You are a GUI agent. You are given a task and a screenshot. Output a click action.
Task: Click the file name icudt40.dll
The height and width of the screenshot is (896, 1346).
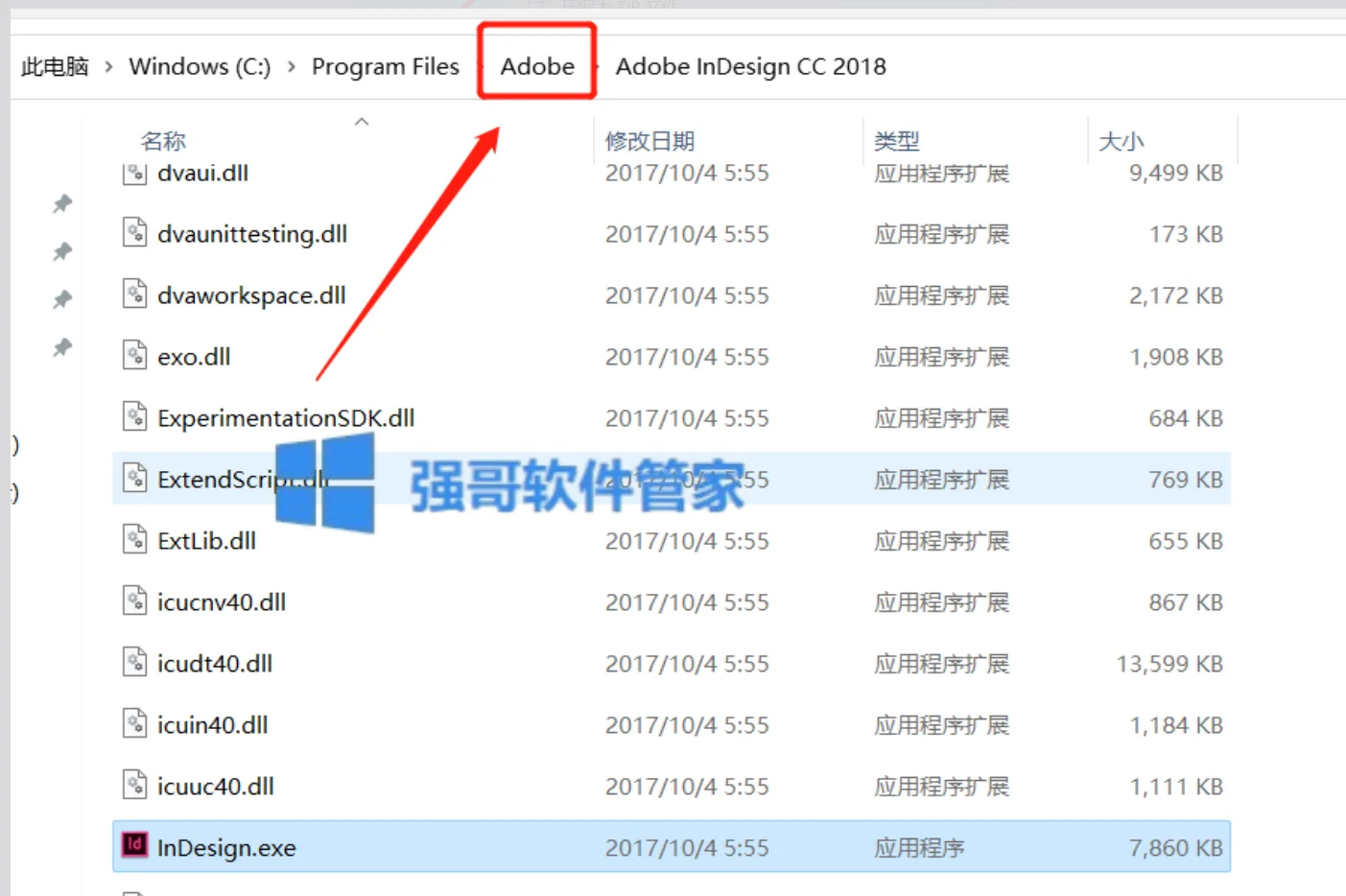(x=215, y=664)
